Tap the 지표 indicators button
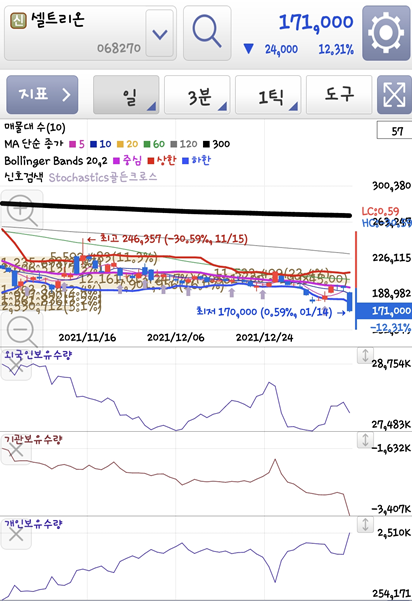412x601 pixels. [x=42, y=95]
